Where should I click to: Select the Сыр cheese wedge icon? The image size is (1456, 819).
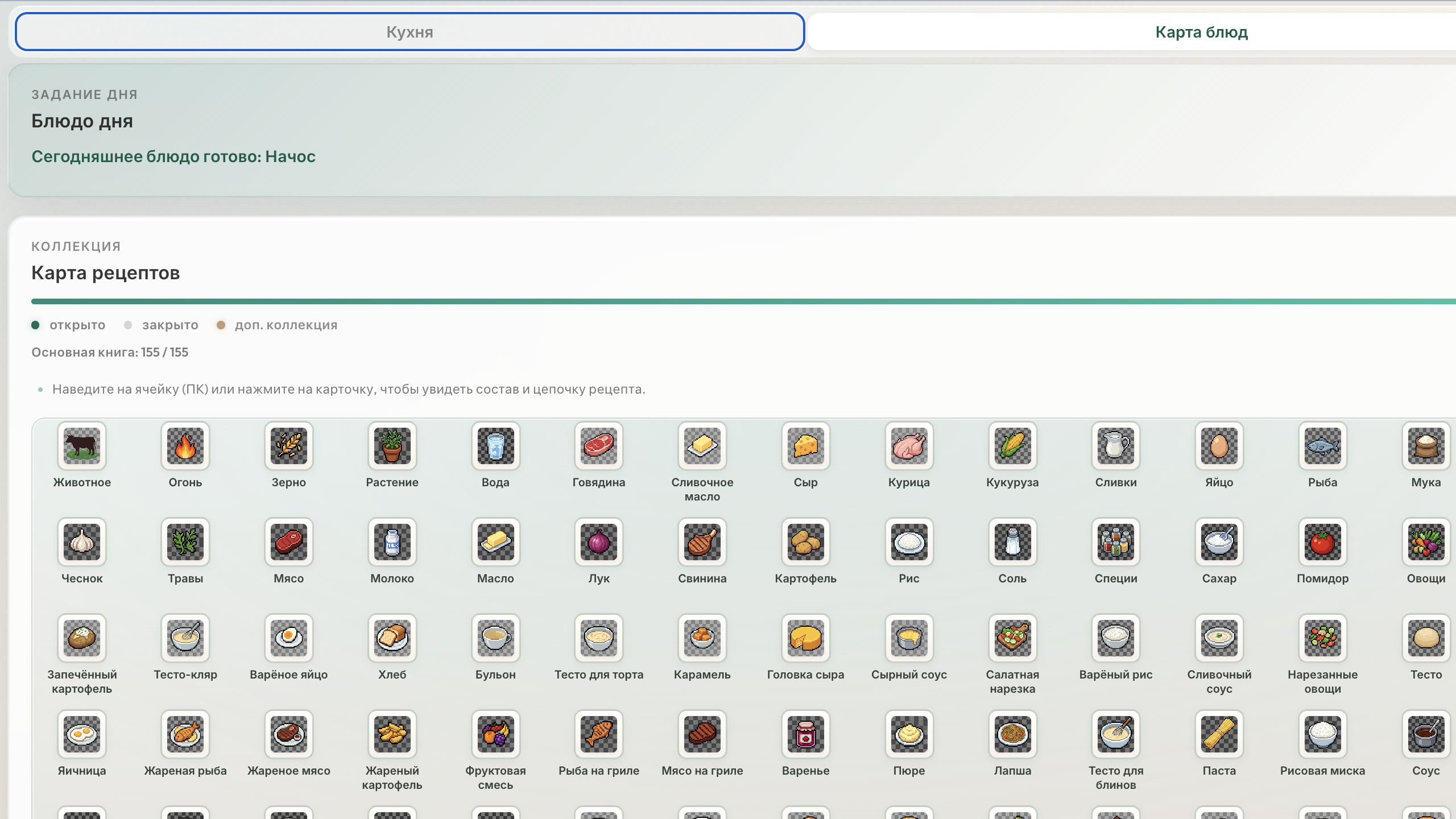click(x=806, y=446)
